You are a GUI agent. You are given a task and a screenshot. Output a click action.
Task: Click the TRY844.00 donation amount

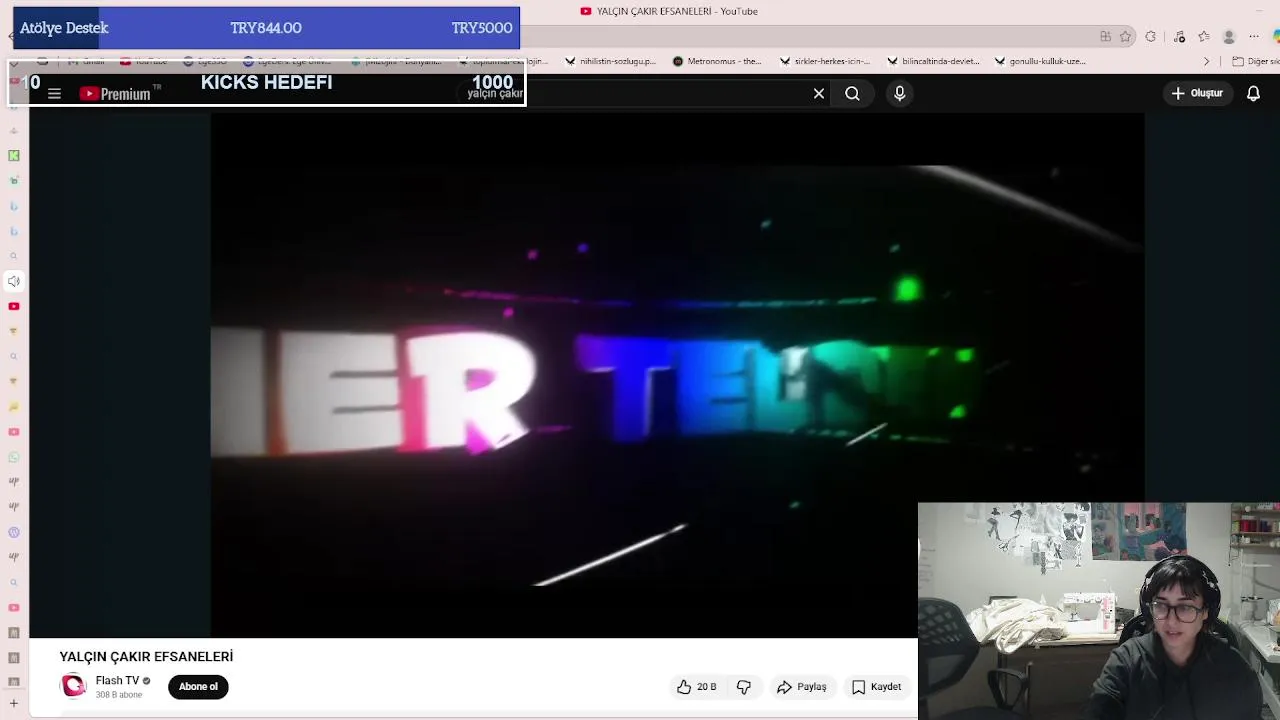click(266, 28)
